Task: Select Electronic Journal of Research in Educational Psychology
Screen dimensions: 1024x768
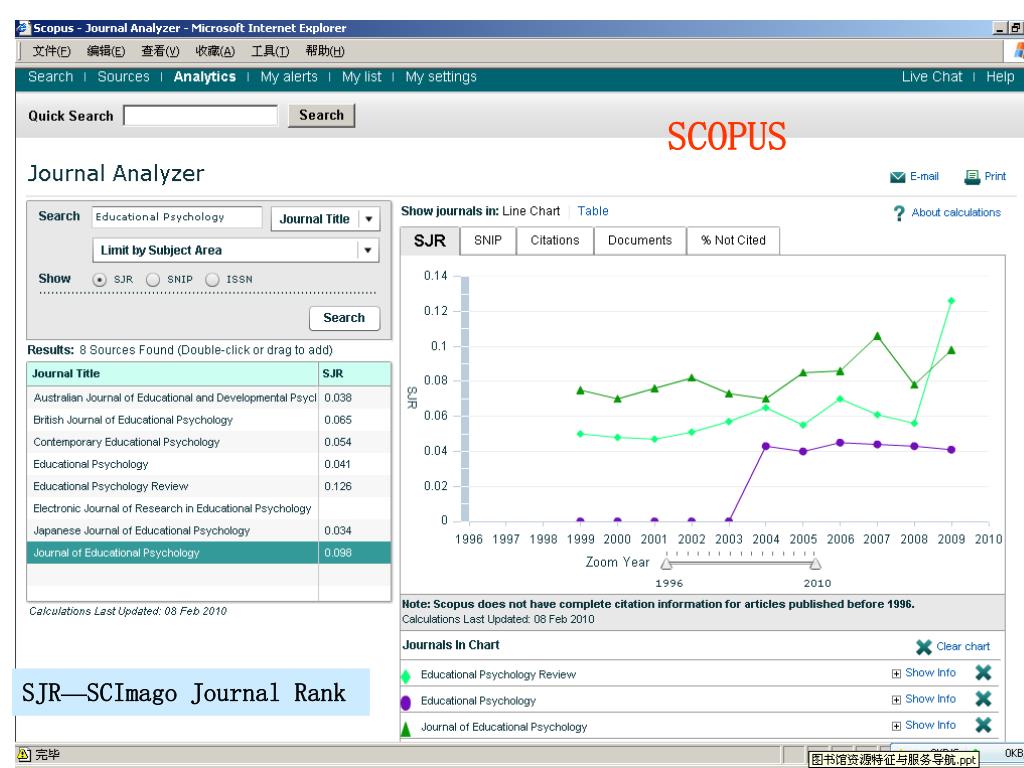Action: pos(209,509)
